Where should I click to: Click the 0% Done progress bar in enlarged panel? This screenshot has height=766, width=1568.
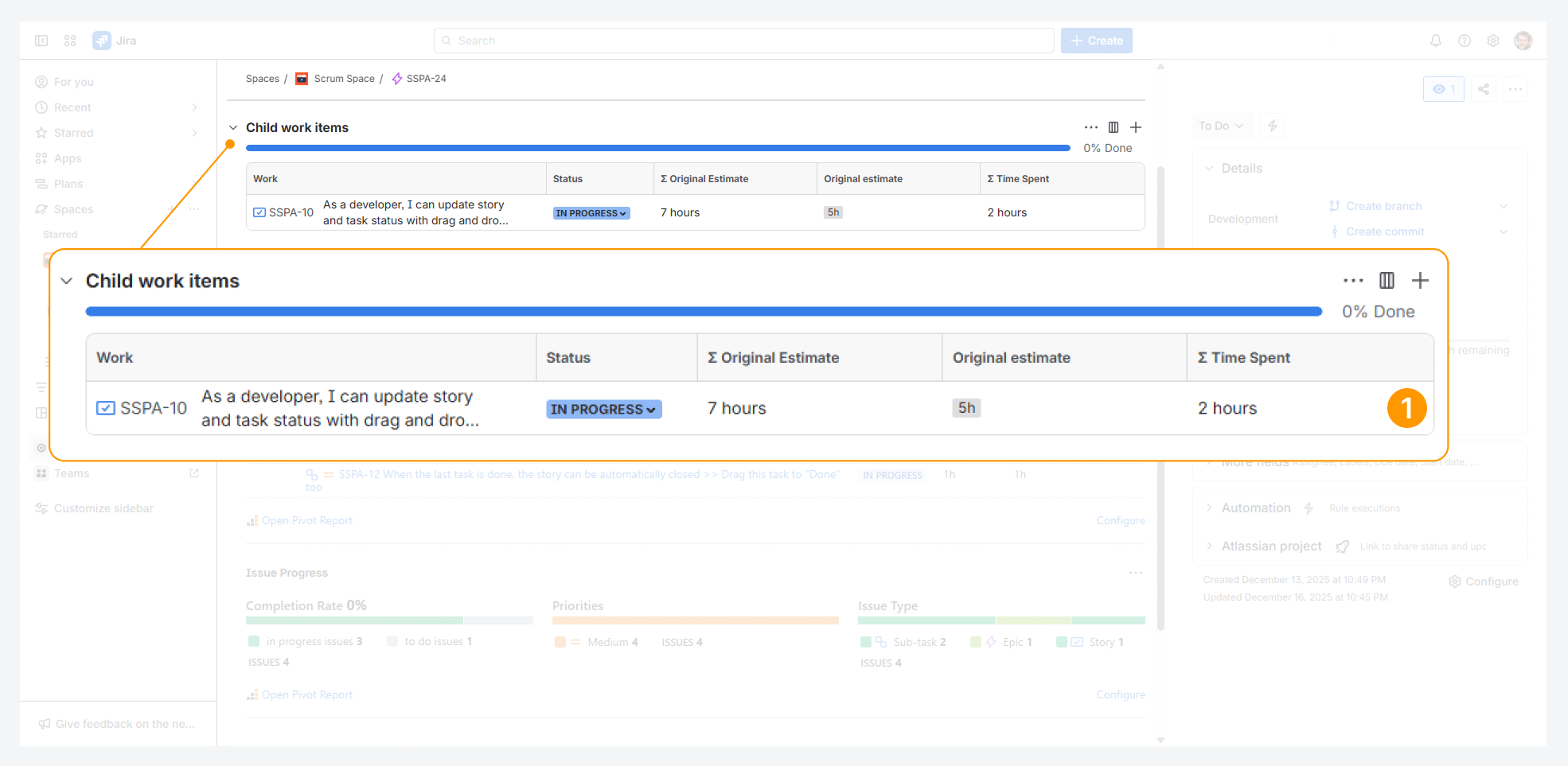click(x=704, y=312)
